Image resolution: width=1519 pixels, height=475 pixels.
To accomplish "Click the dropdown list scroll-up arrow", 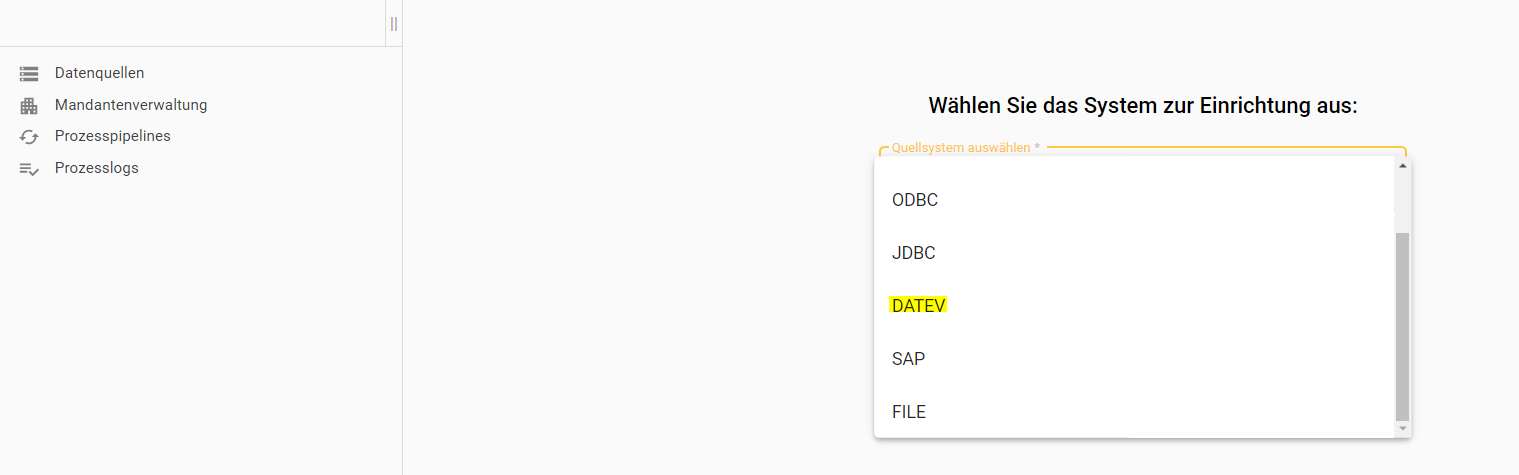I will coord(1402,166).
